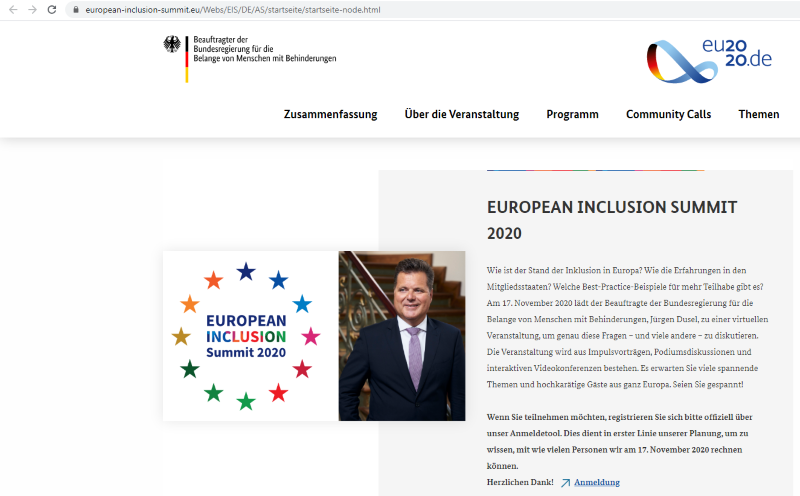This screenshot has width=800, height=496.
Task: Click the Beauftragter der Bundesregierung header text
Action: tap(264, 49)
